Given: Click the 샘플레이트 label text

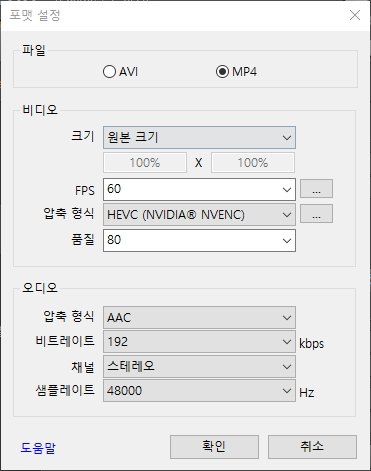Looking at the screenshot, I should [65, 390].
